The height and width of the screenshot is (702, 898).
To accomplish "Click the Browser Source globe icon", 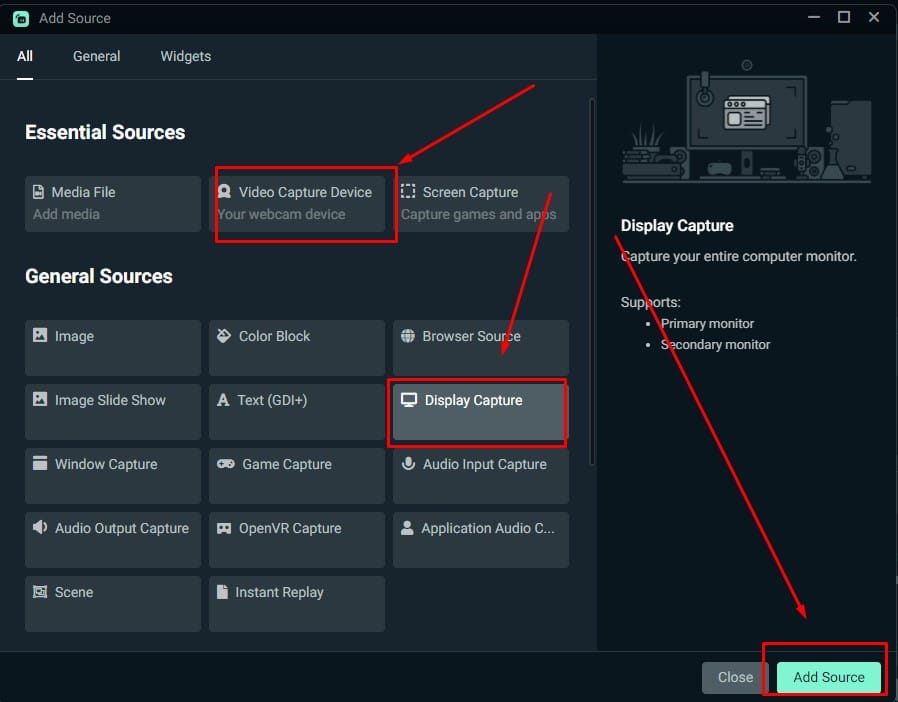I will (408, 336).
